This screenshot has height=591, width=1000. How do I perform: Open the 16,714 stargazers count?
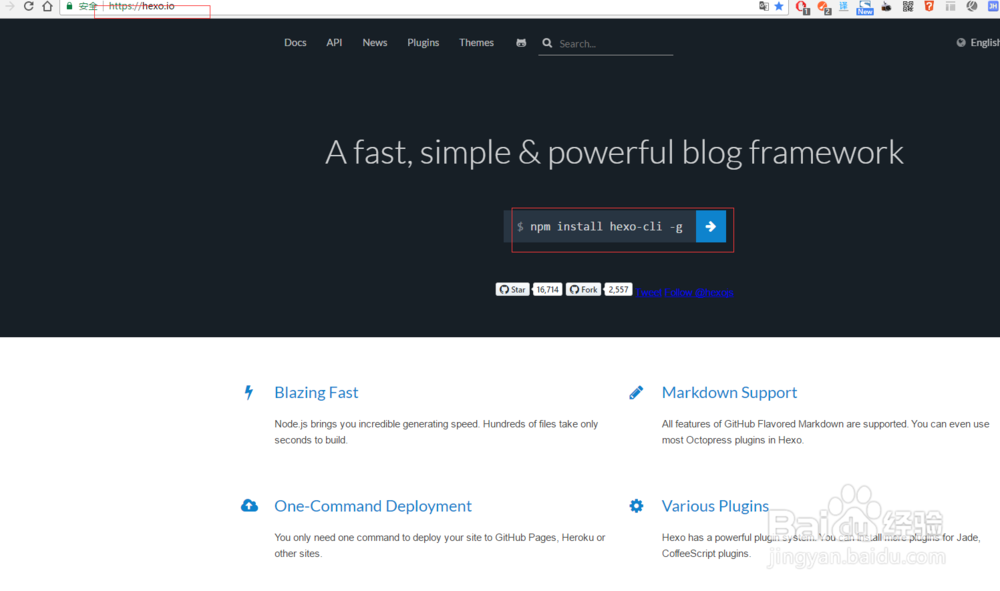(547, 289)
